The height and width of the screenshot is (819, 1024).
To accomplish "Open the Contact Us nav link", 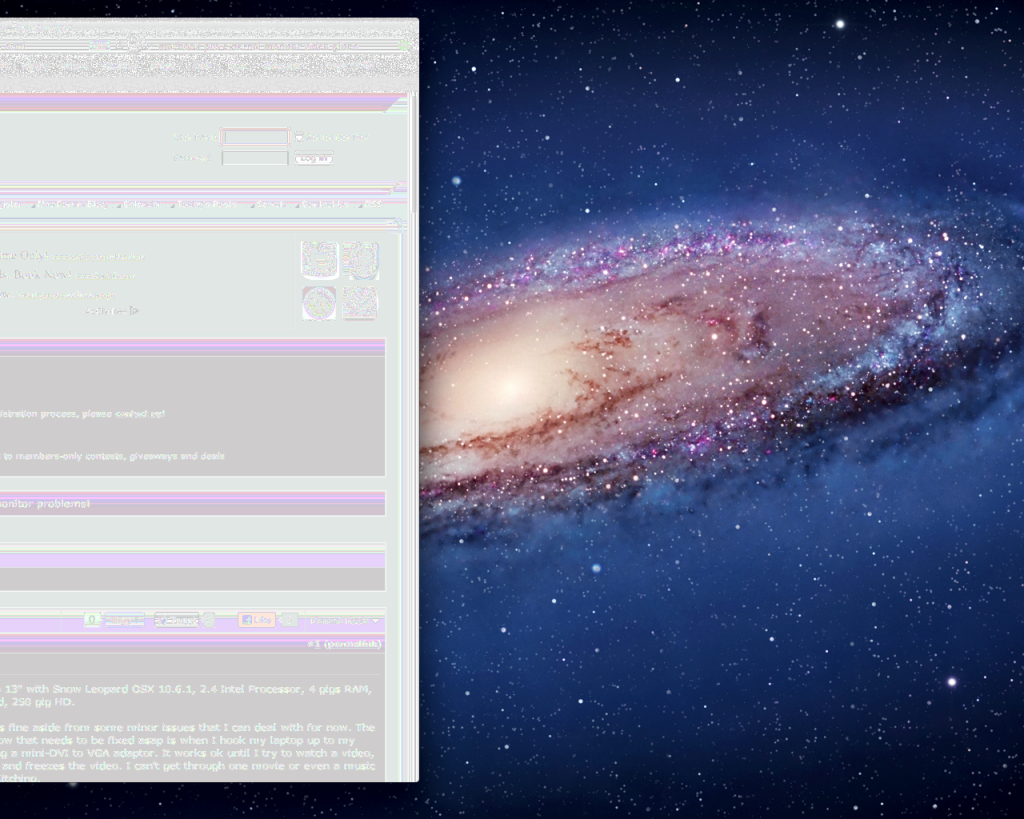I will 325,204.
